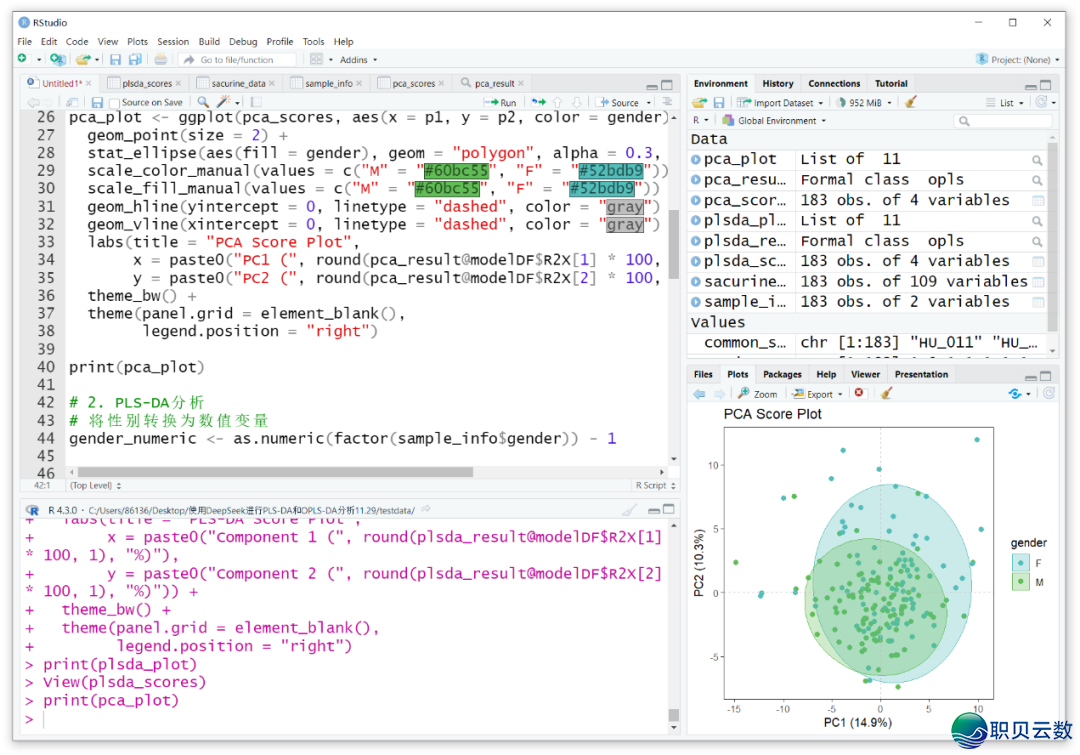
Task: Expand the pca_plot object in Environment
Action: pyautogui.click(x=696, y=159)
